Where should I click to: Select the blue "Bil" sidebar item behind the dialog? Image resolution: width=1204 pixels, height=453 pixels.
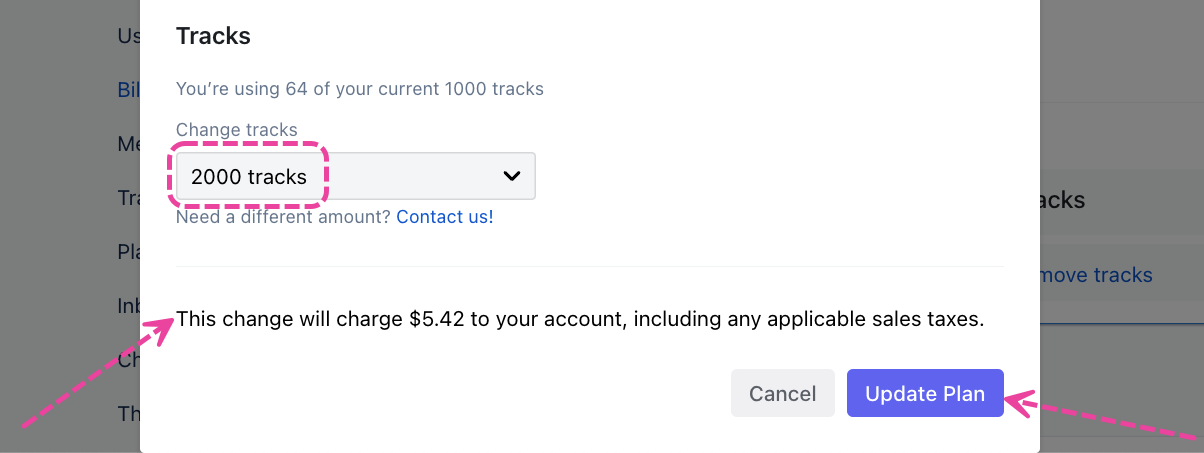(x=129, y=90)
